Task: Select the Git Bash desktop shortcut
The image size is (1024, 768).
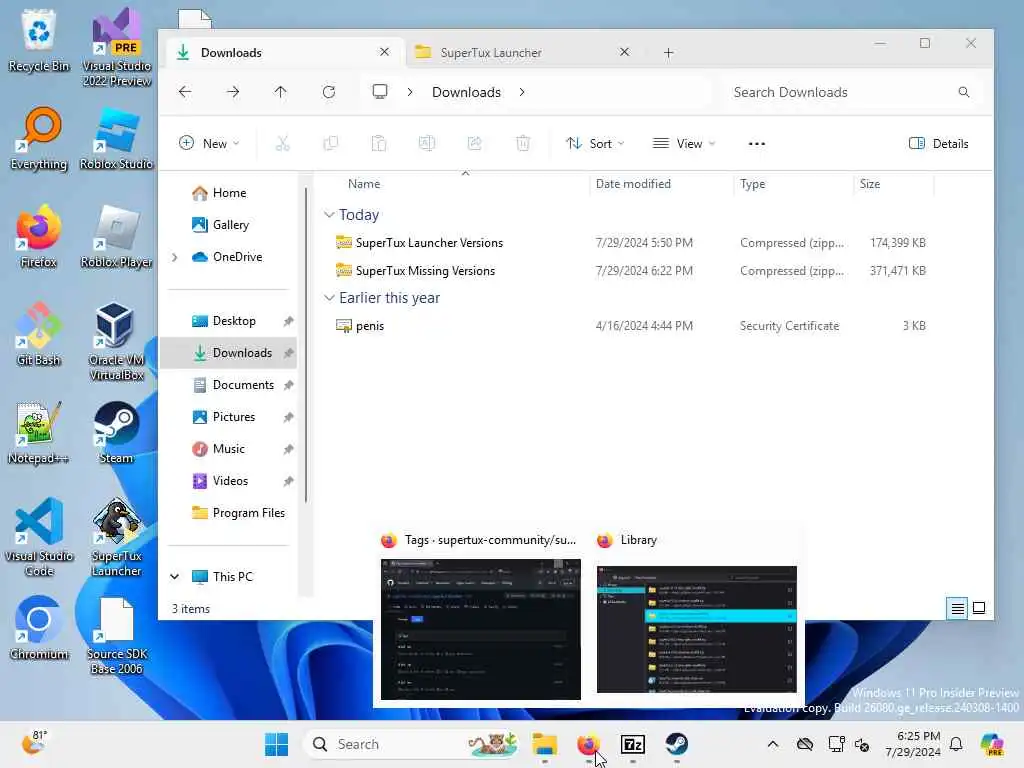Action: click(39, 334)
